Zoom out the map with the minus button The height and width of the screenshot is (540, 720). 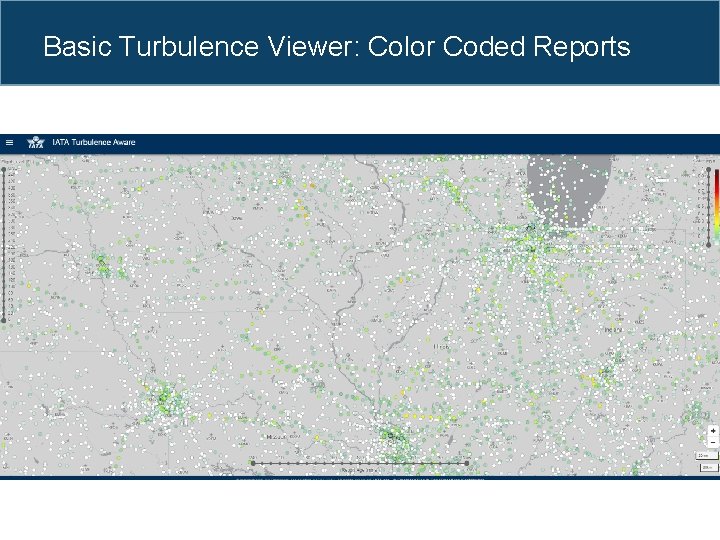coord(713,442)
